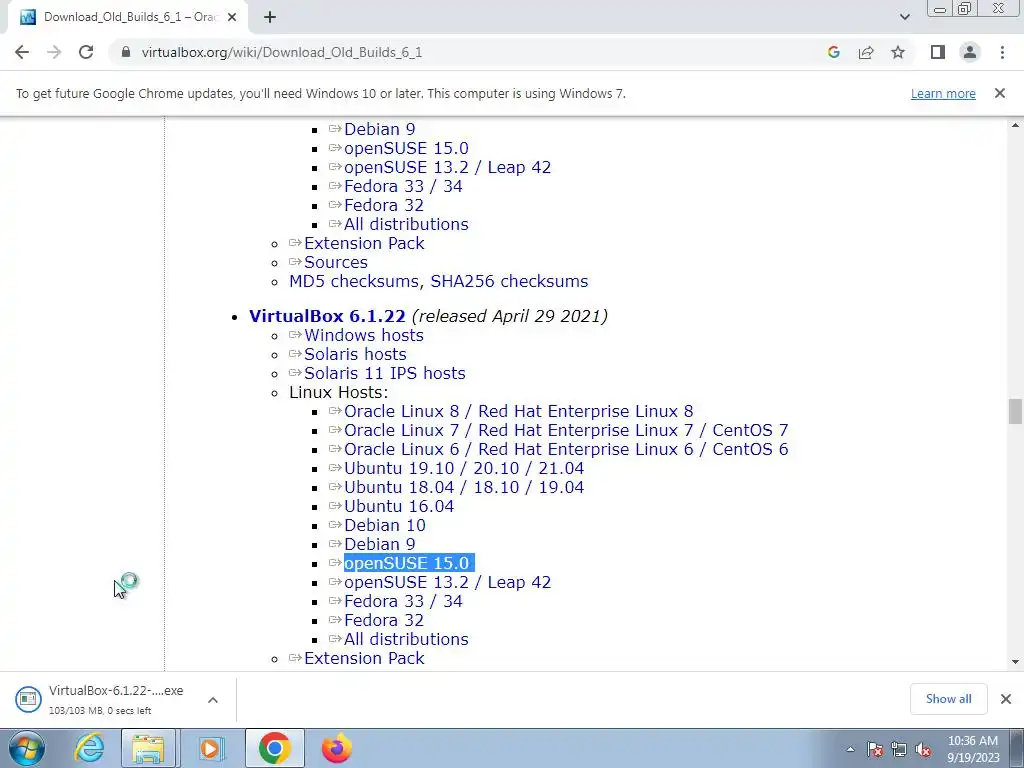Launch Internet Explorer from taskbar
Screen dimensions: 1024x768
click(89, 748)
